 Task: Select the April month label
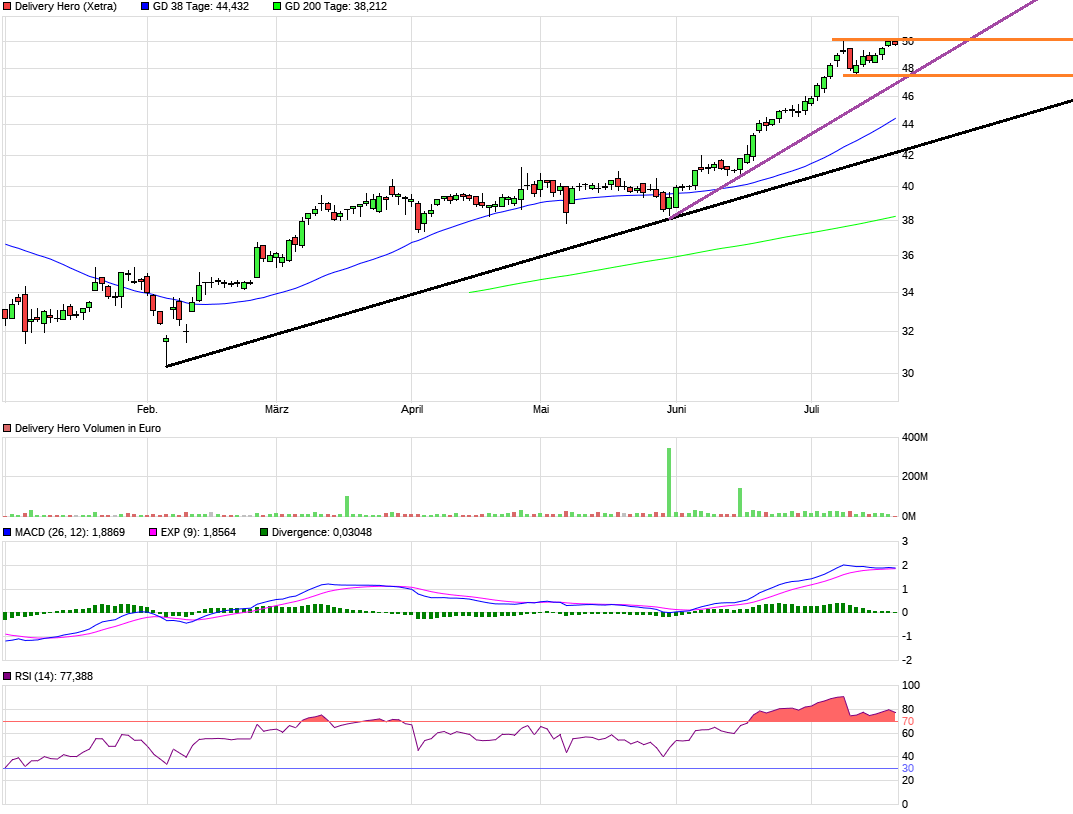coord(411,409)
